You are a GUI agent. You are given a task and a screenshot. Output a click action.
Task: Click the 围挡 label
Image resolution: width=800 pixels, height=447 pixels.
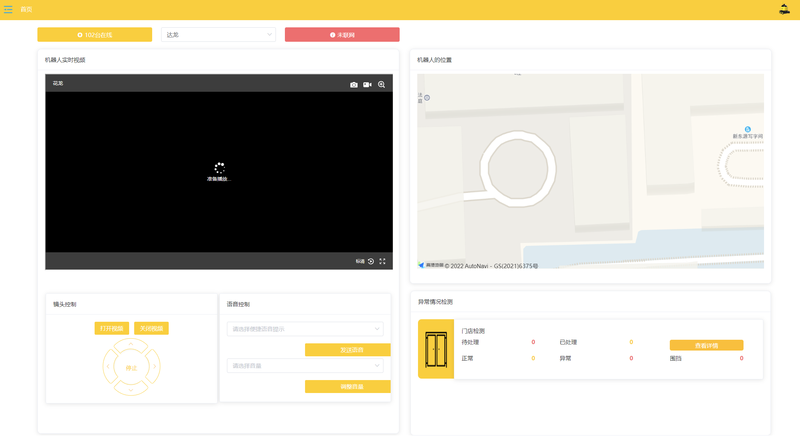[x=676, y=358]
